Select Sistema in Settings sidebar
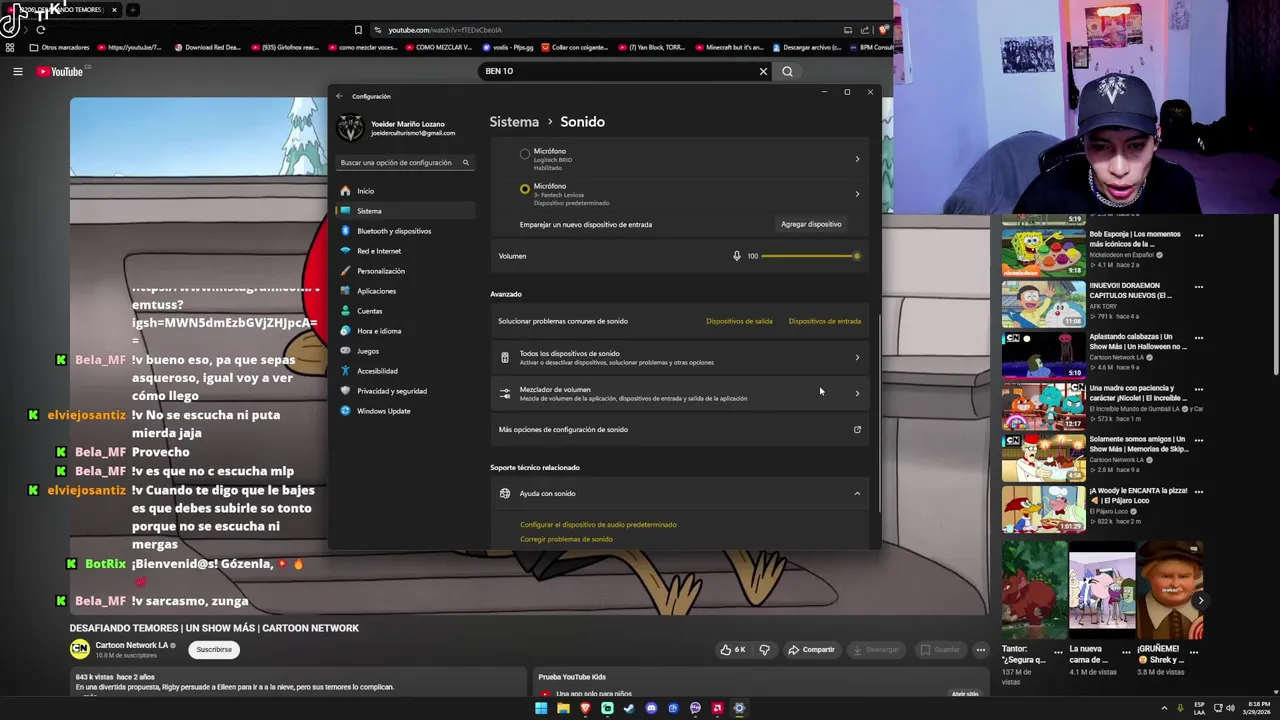Viewport: 1280px width, 720px height. [405, 211]
